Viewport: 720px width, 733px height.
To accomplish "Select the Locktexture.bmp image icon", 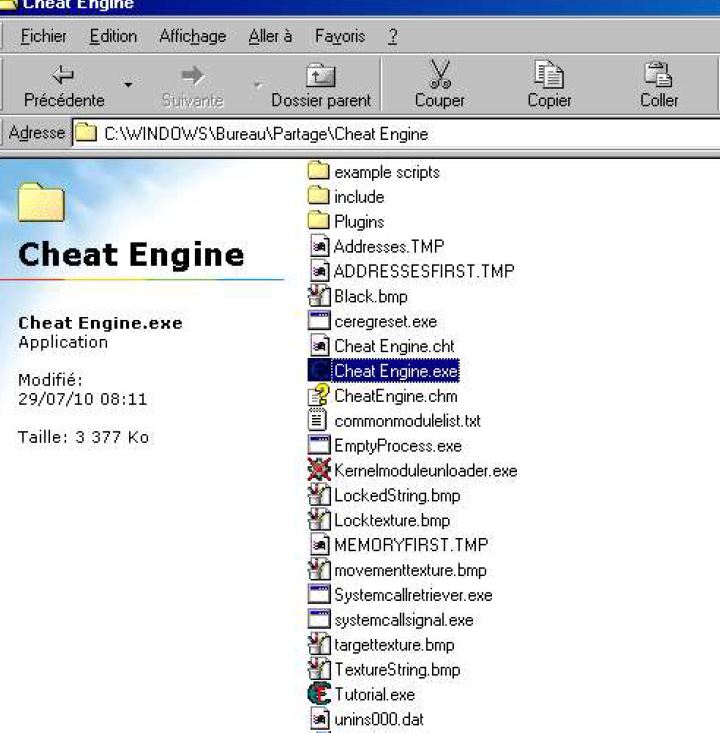I will 319,519.
